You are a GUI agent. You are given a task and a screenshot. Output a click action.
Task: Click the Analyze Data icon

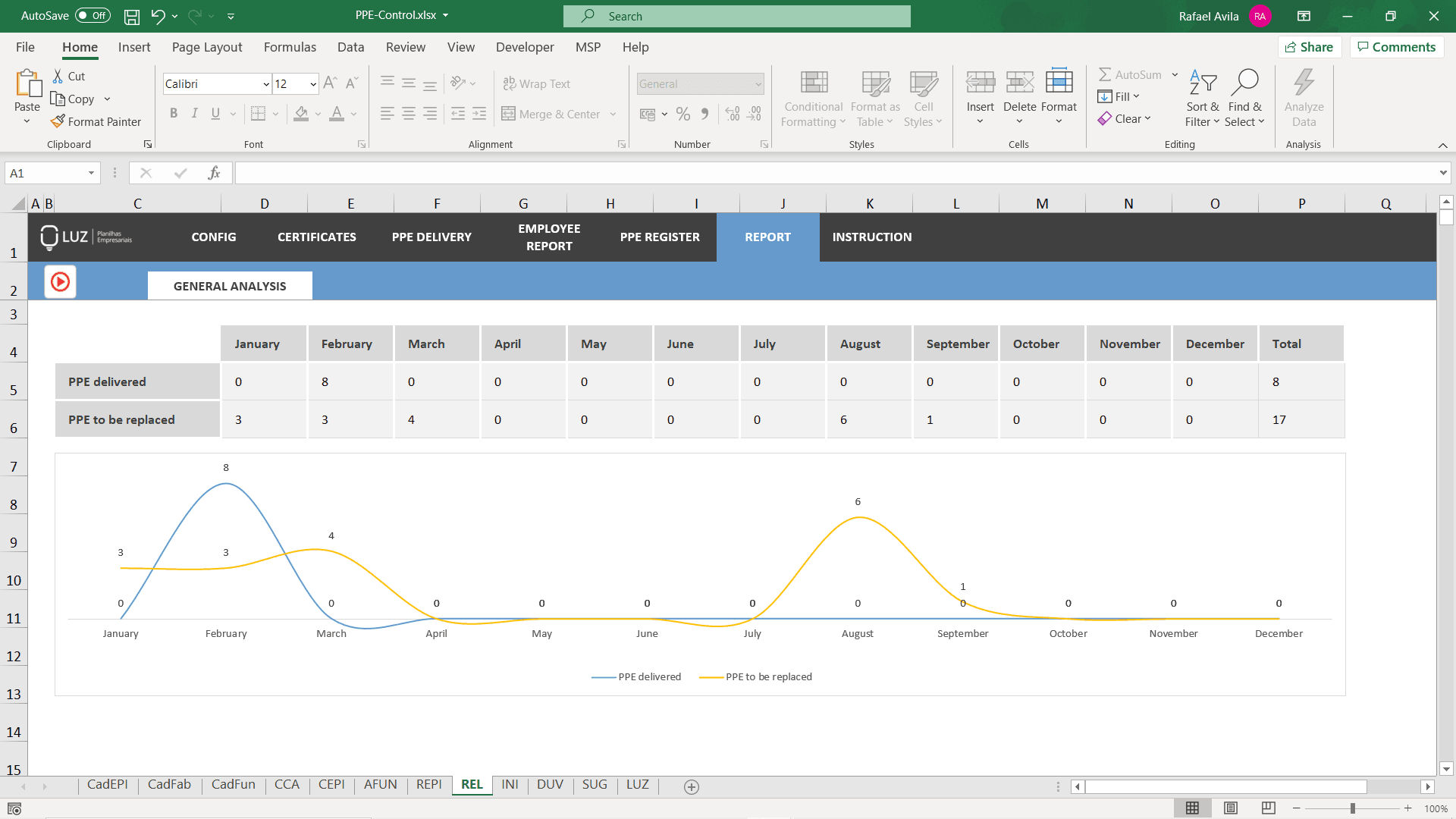[1304, 97]
